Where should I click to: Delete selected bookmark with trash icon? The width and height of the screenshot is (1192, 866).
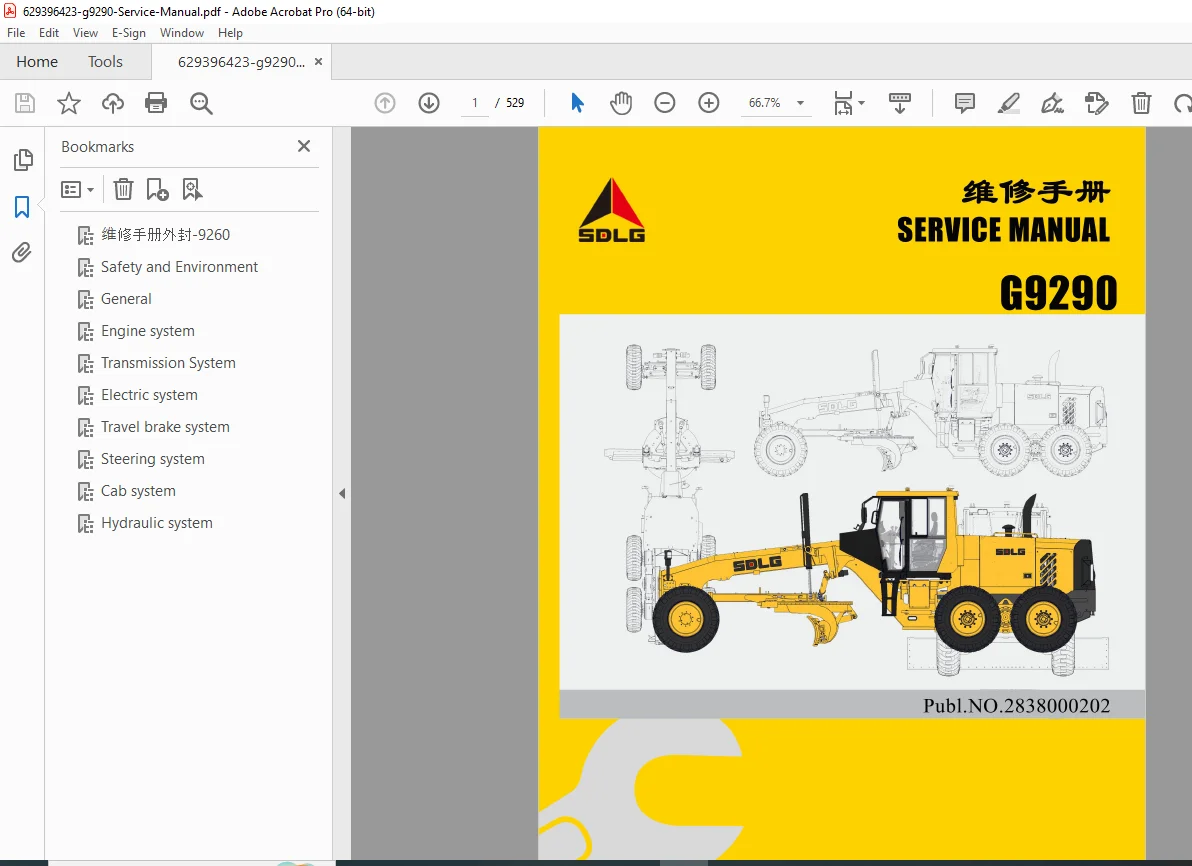(123, 189)
